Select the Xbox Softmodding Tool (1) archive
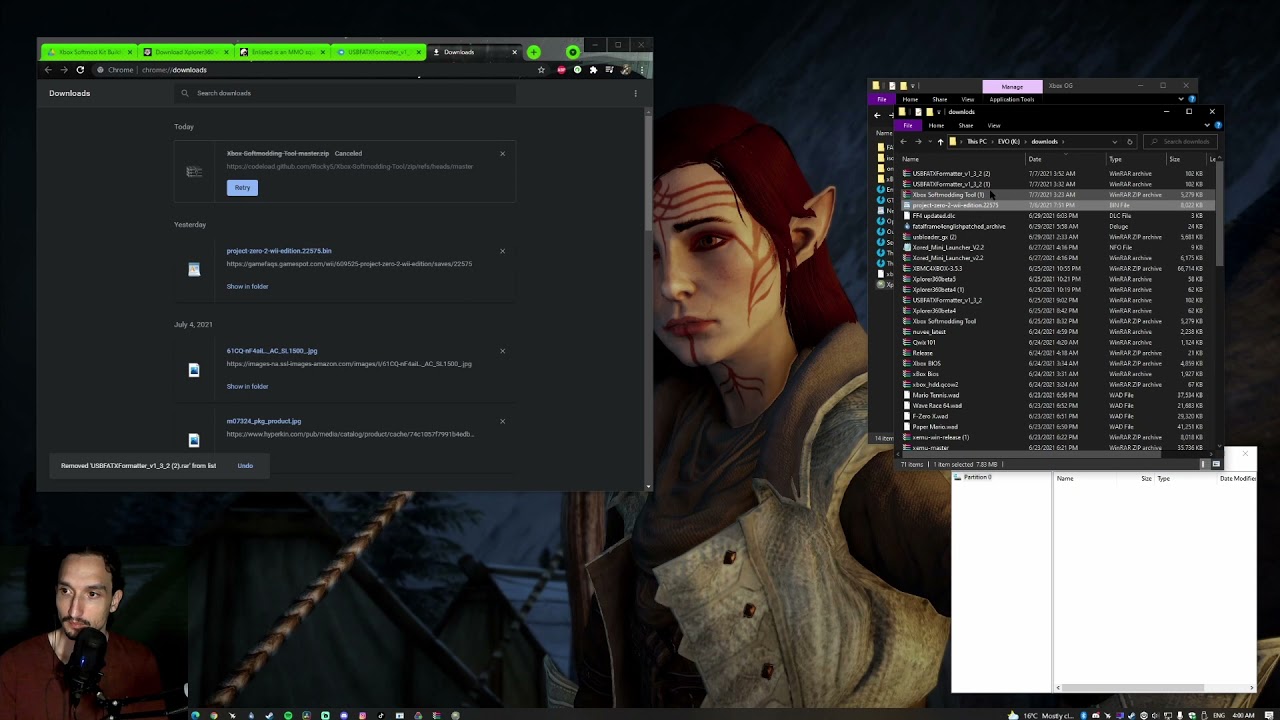 click(x=948, y=195)
